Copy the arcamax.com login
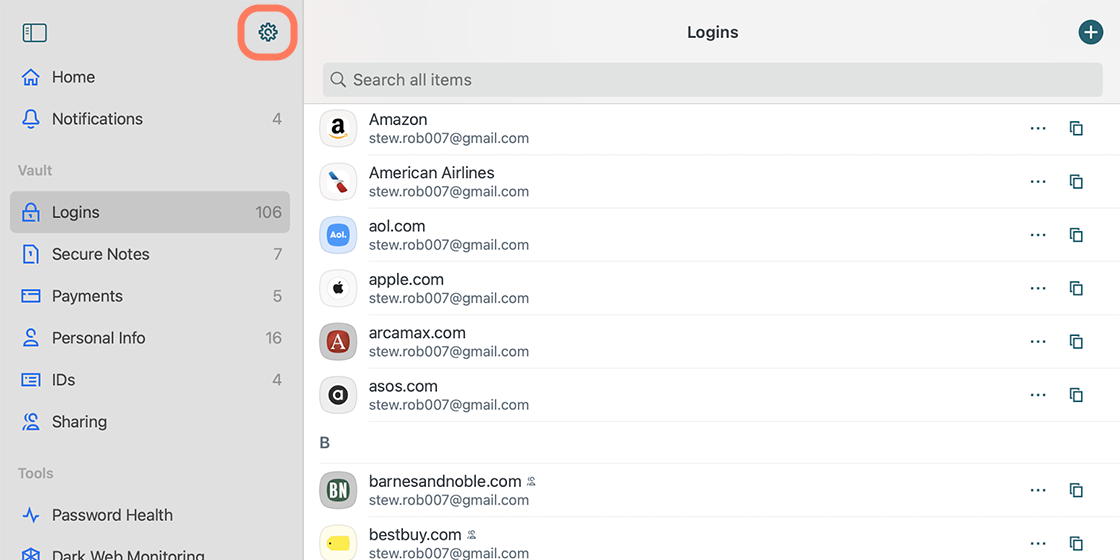 click(1076, 341)
